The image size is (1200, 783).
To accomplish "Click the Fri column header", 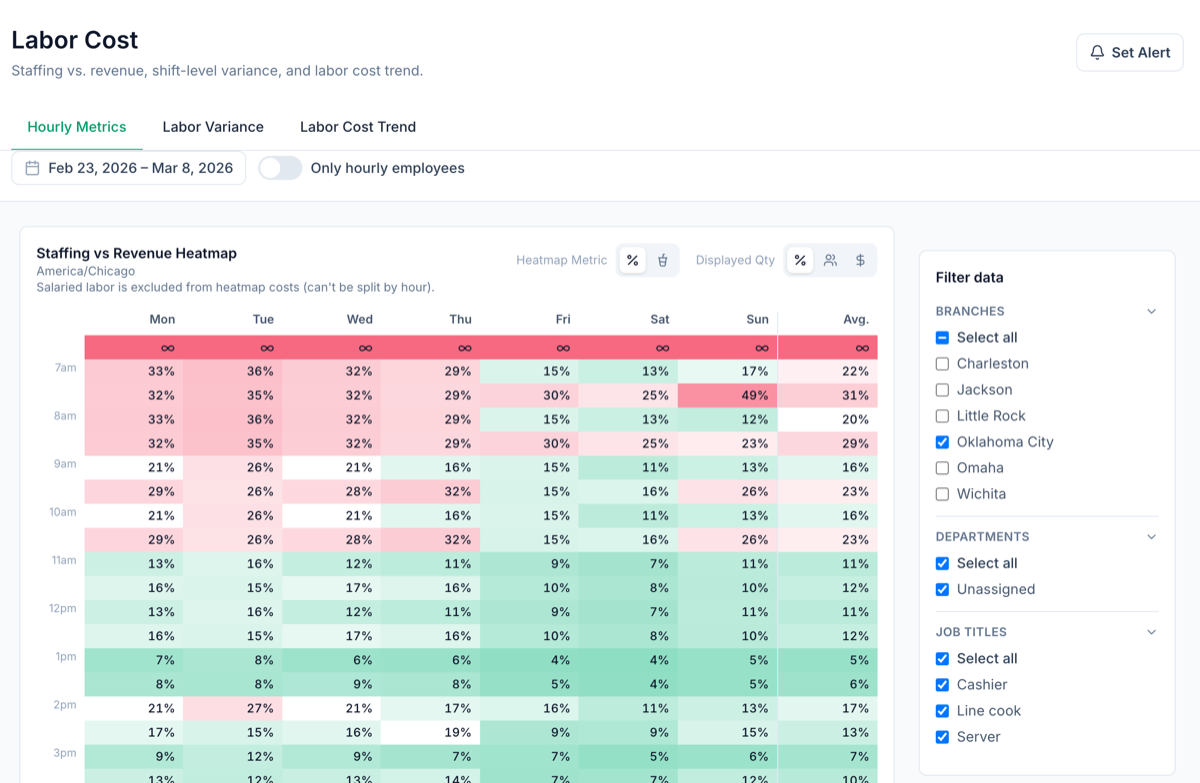I will 563,319.
